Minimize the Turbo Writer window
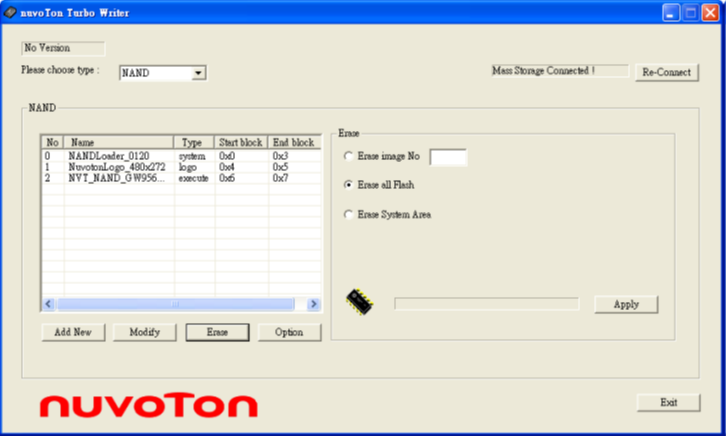This screenshot has height=436, width=726. [670, 13]
